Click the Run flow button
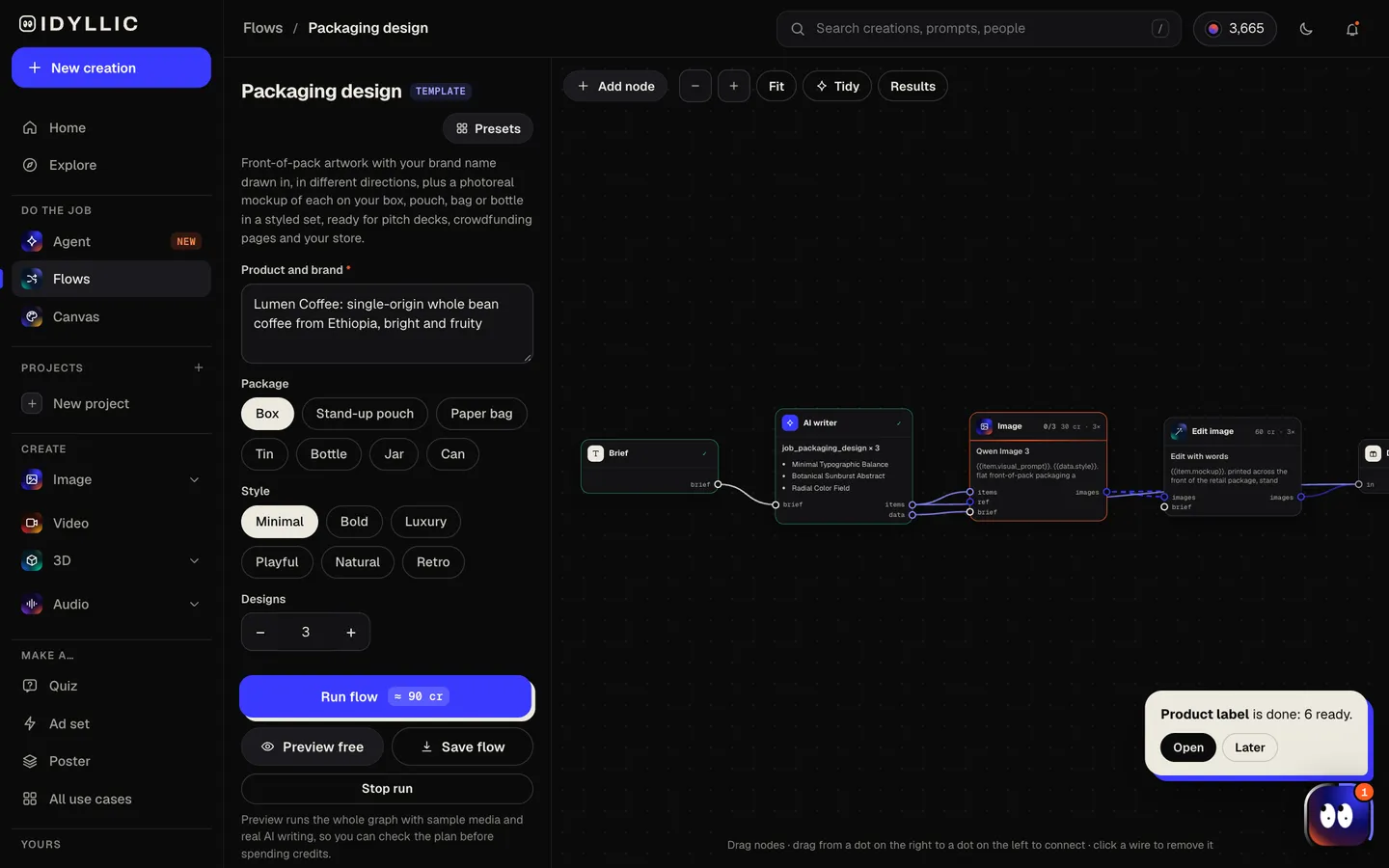 (x=386, y=696)
